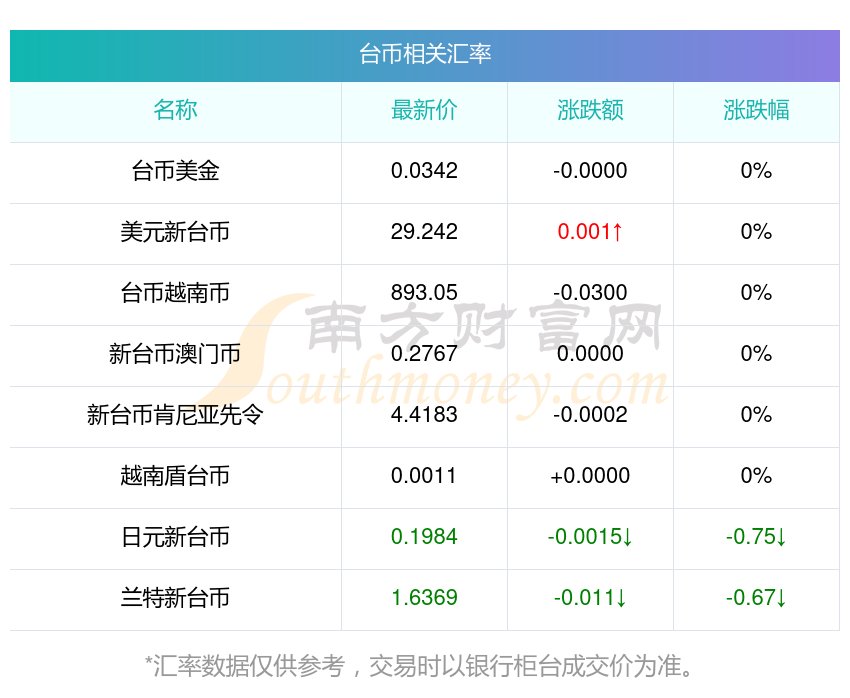Click the 0% change for 台币越南币
850x698 pixels.
(756, 293)
